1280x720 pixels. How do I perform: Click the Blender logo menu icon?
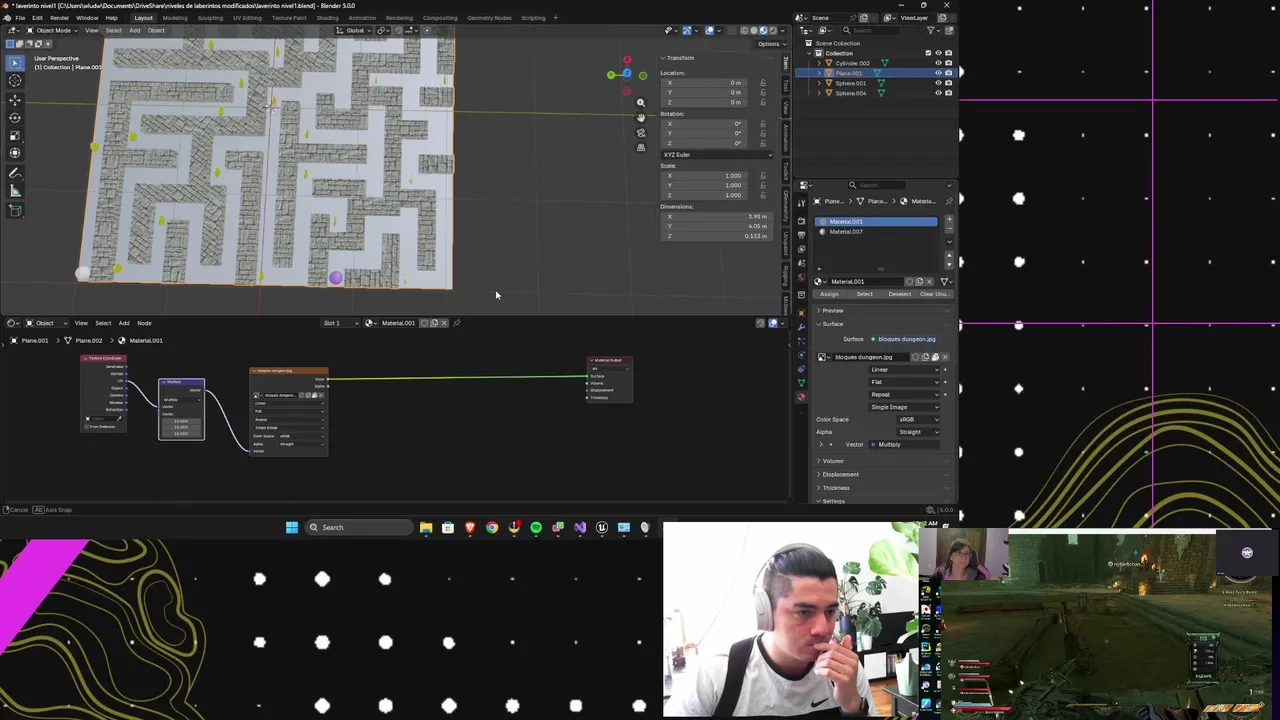tap(7, 17)
